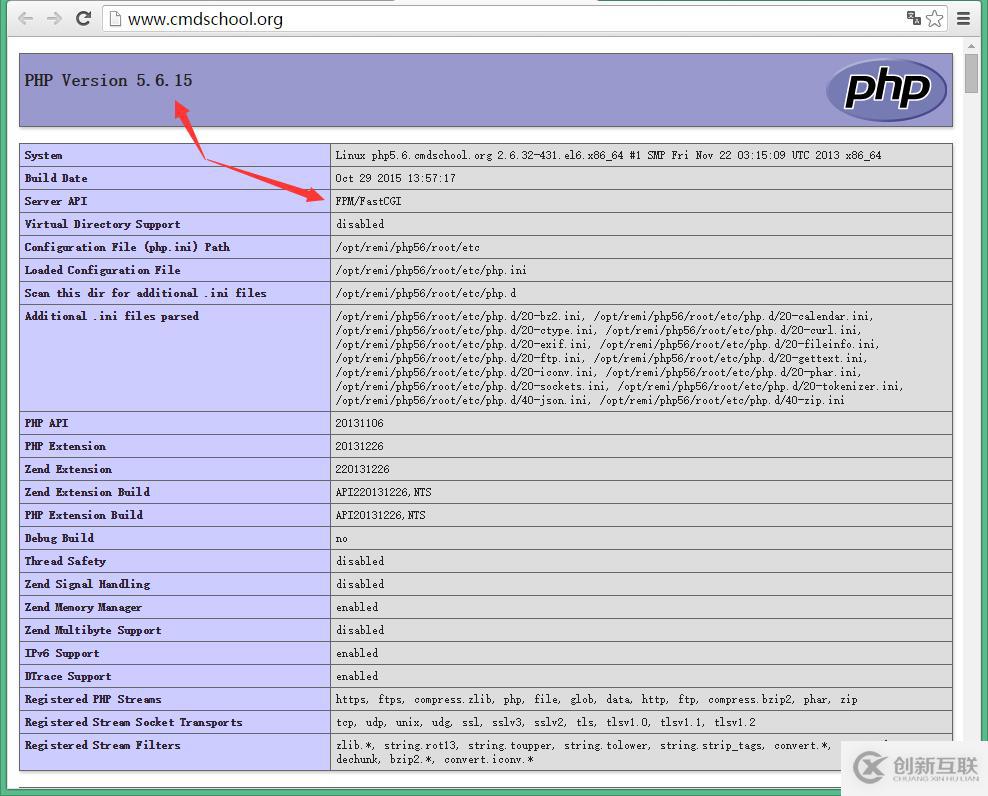Open the Chrome hamburger menu
The width and height of the screenshot is (988, 796).
click(x=964, y=18)
